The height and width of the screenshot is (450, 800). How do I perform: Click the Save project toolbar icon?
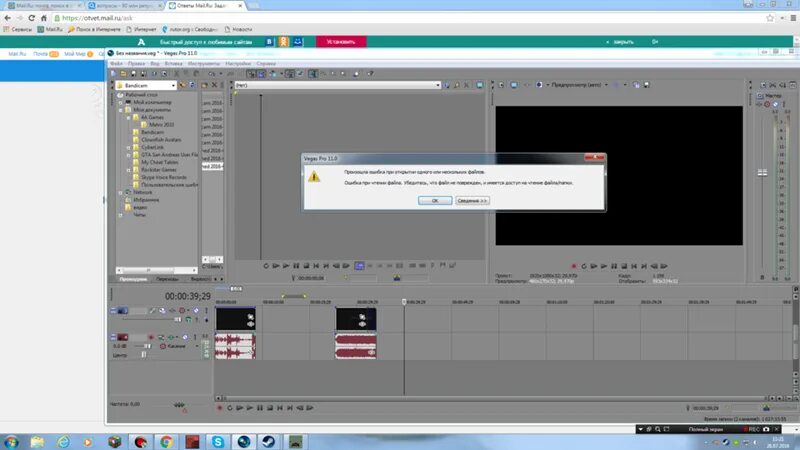(134, 74)
